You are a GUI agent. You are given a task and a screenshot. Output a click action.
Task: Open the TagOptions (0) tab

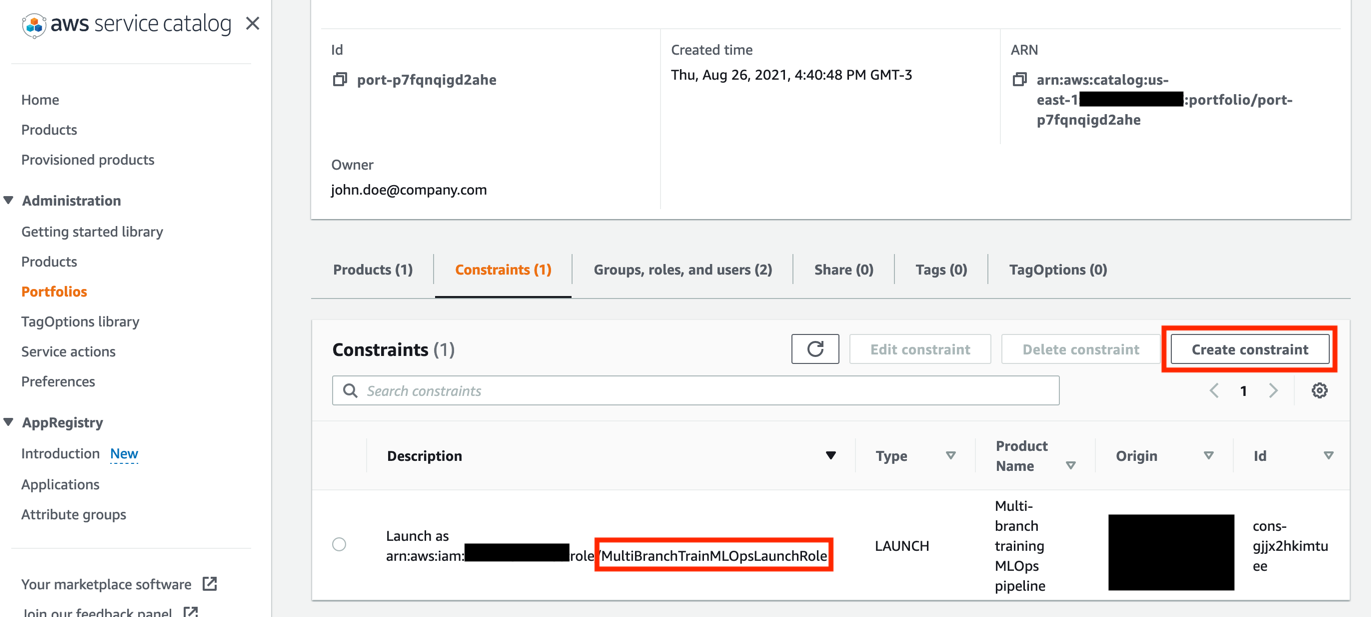[x=1058, y=270]
